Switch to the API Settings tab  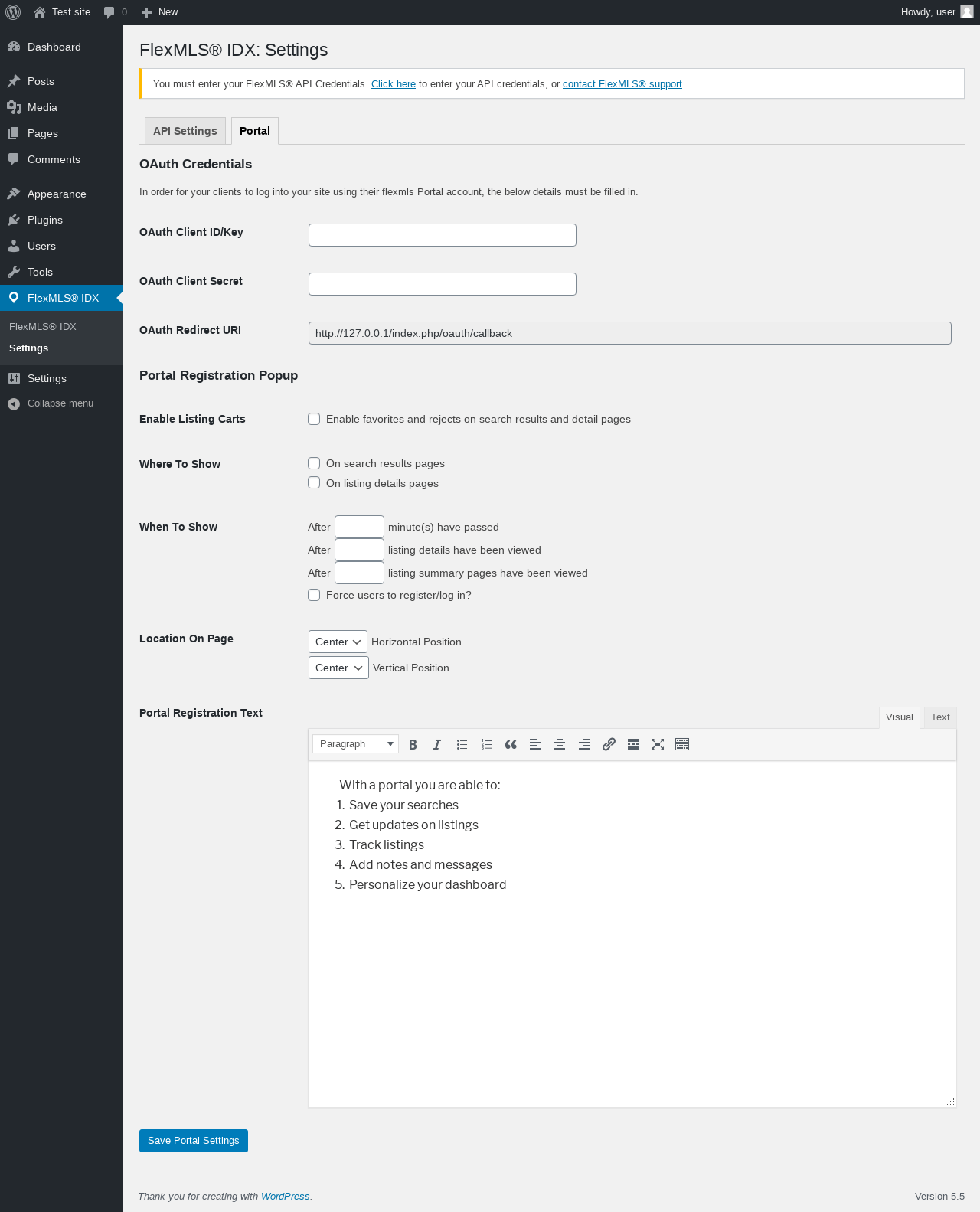point(185,131)
